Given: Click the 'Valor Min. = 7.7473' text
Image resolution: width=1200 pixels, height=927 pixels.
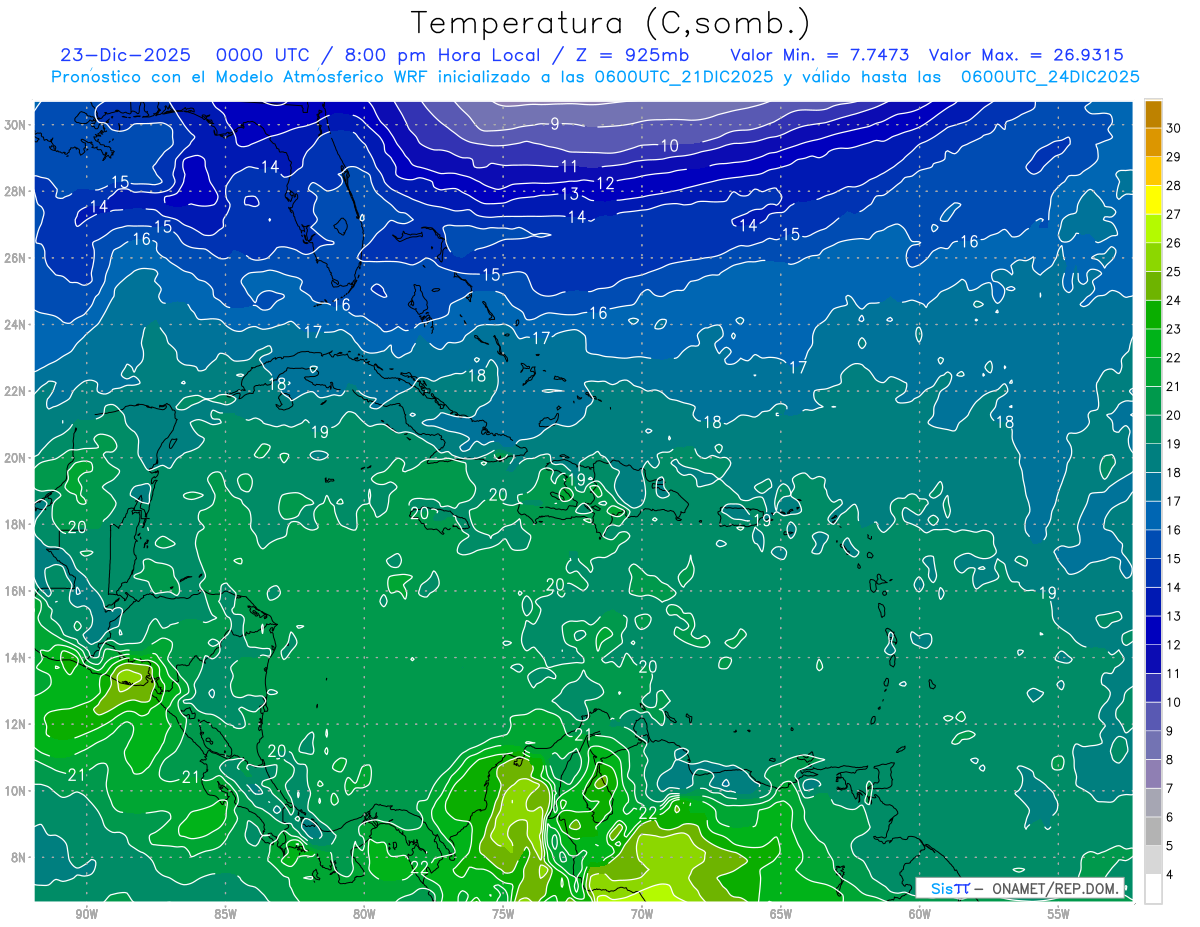Looking at the screenshot, I should [821, 55].
